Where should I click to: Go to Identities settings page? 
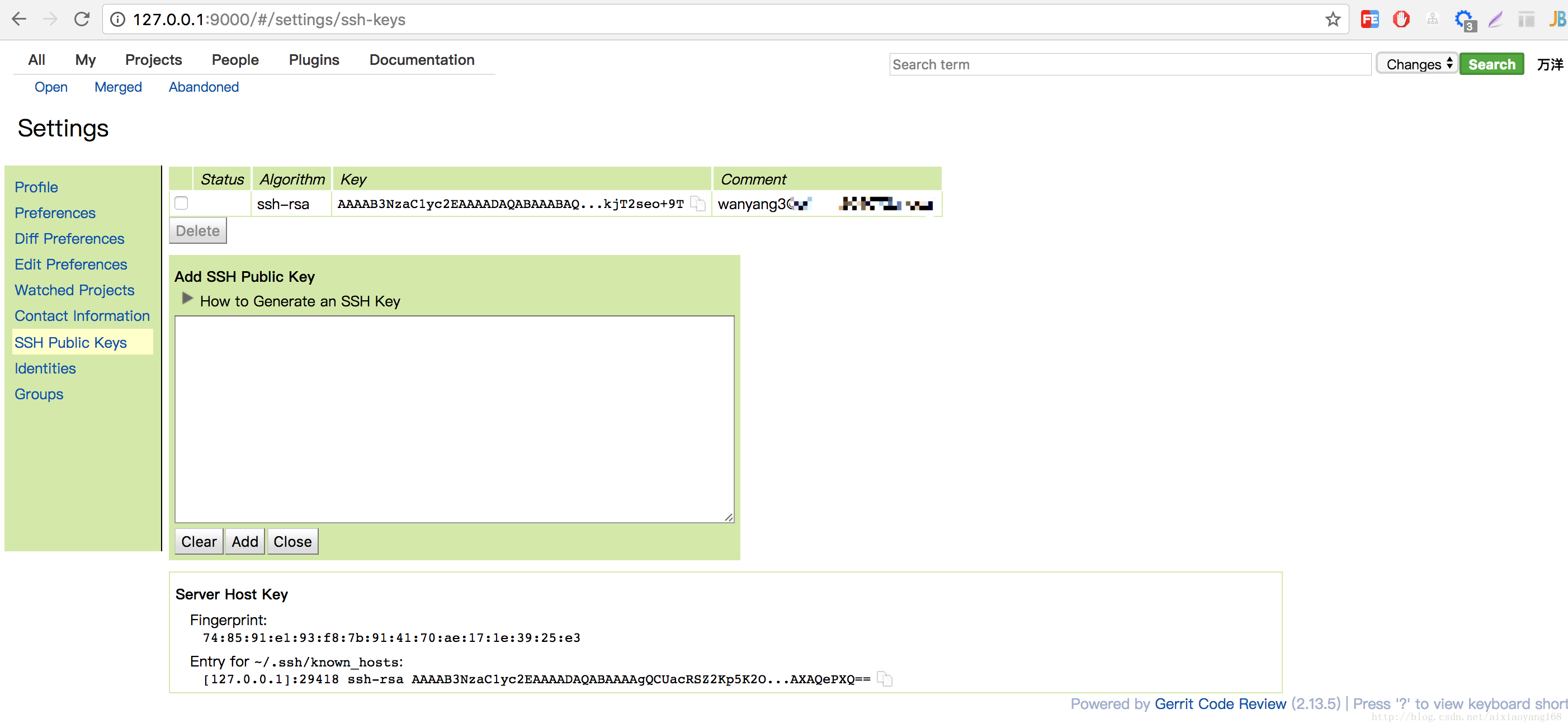click(45, 368)
